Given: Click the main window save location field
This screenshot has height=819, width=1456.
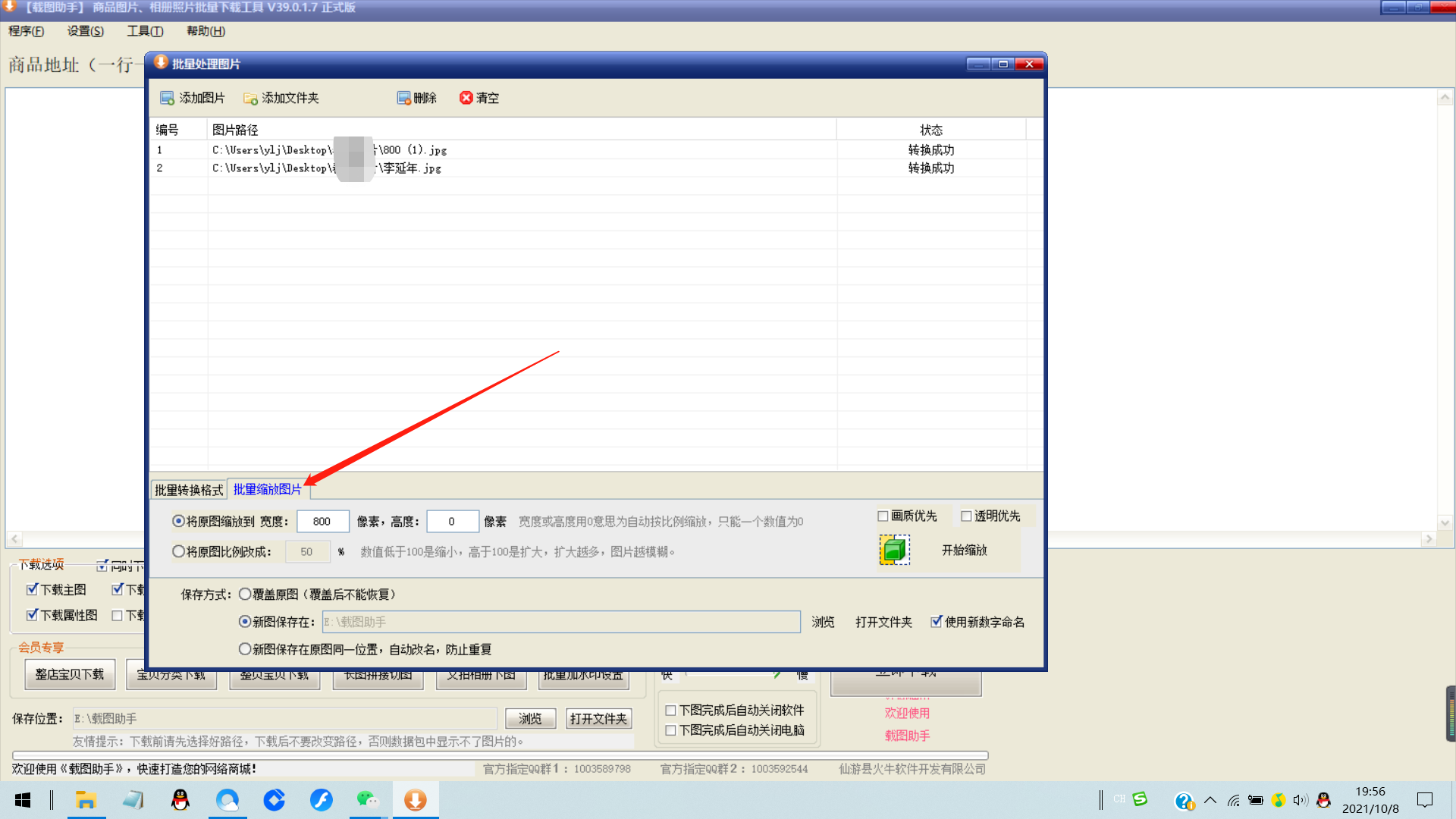Looking at the screenshot, I should [x=284, y=718].
